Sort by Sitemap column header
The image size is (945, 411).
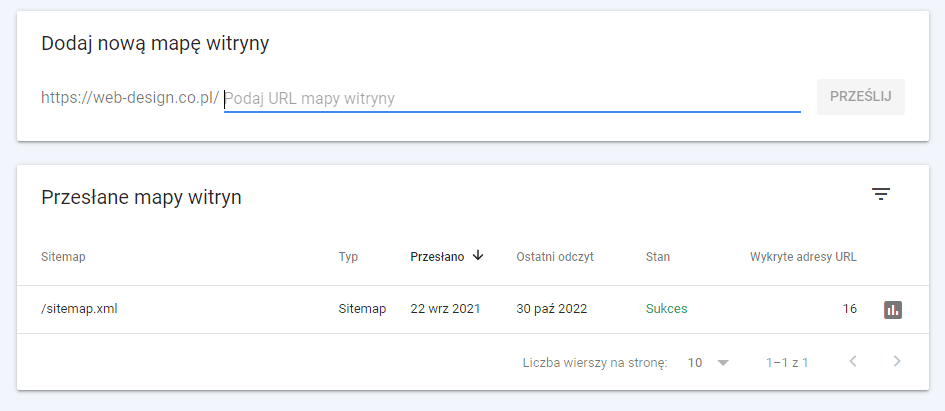tap(63, 257)
